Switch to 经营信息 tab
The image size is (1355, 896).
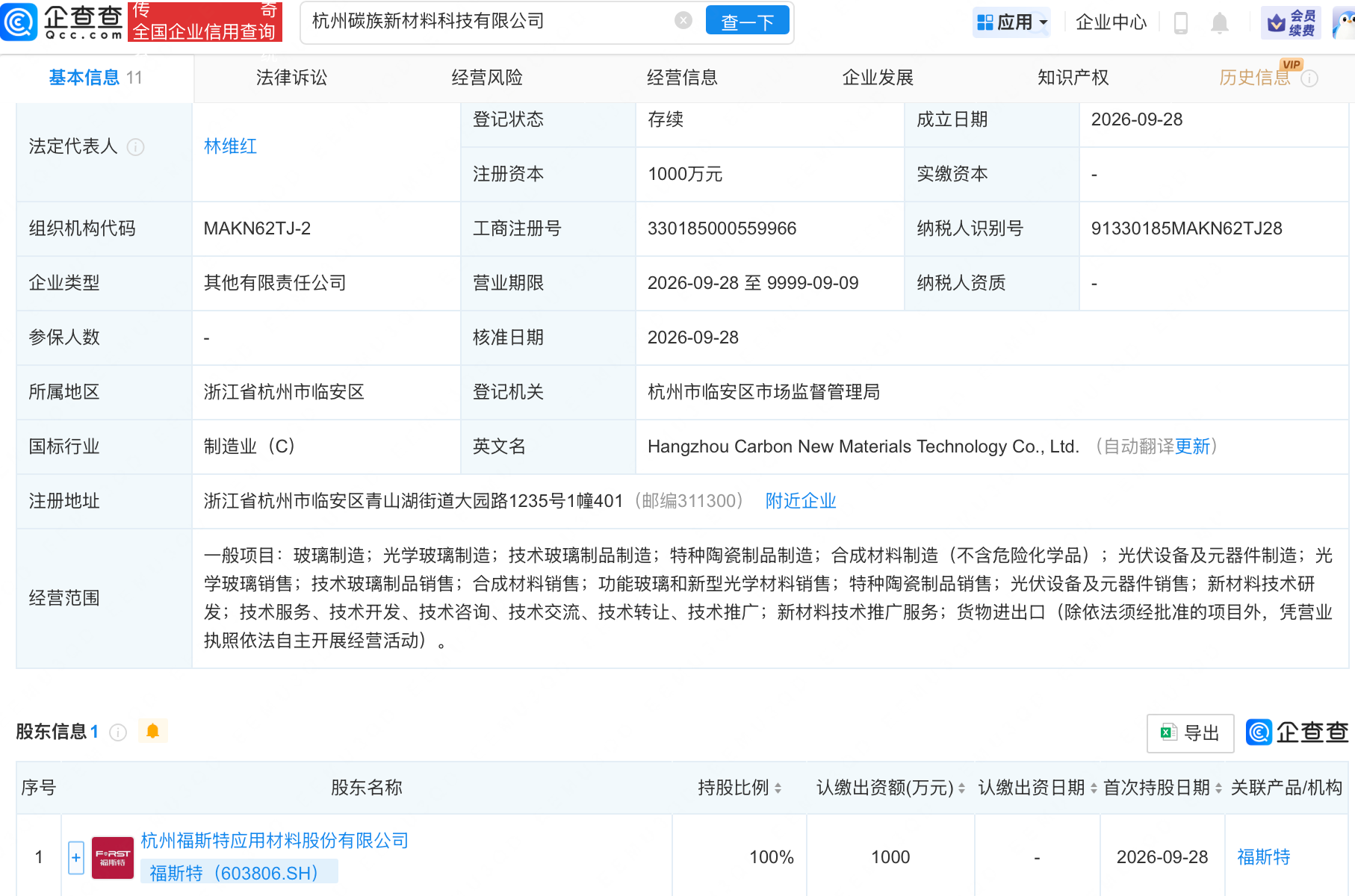(x=682, y=78)
